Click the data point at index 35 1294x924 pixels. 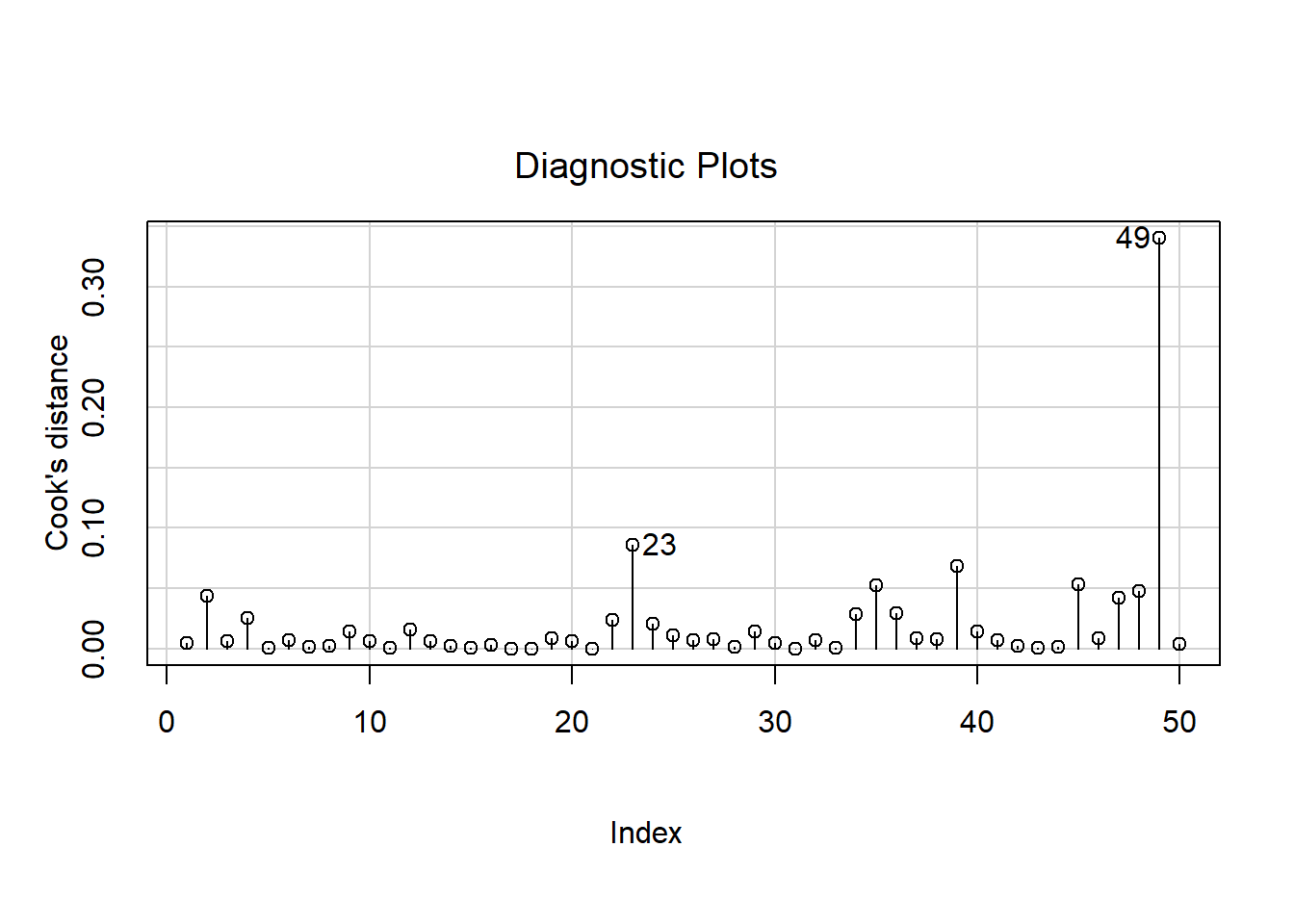876,585
